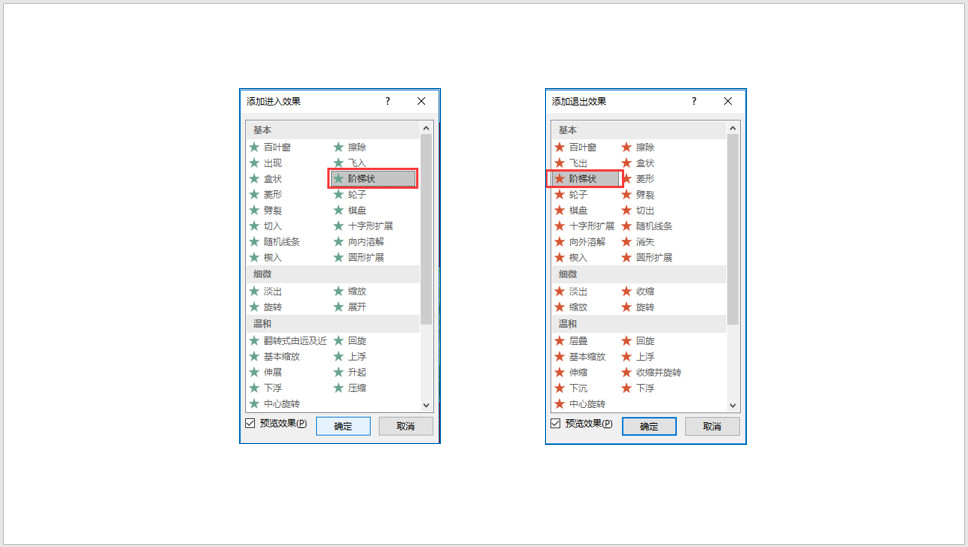
Task: Select 压缩 in the entrance effects list
Action: (357, 388)
